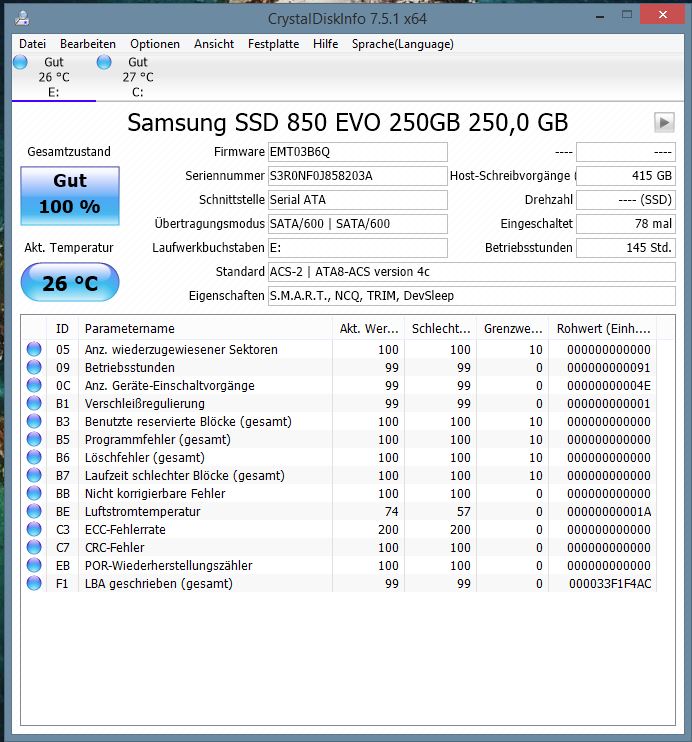Click the Betriebsstunden value 145 Std.
Image resolution: width=692 pixels, height=742 pixels.
[x=626, y=248]
